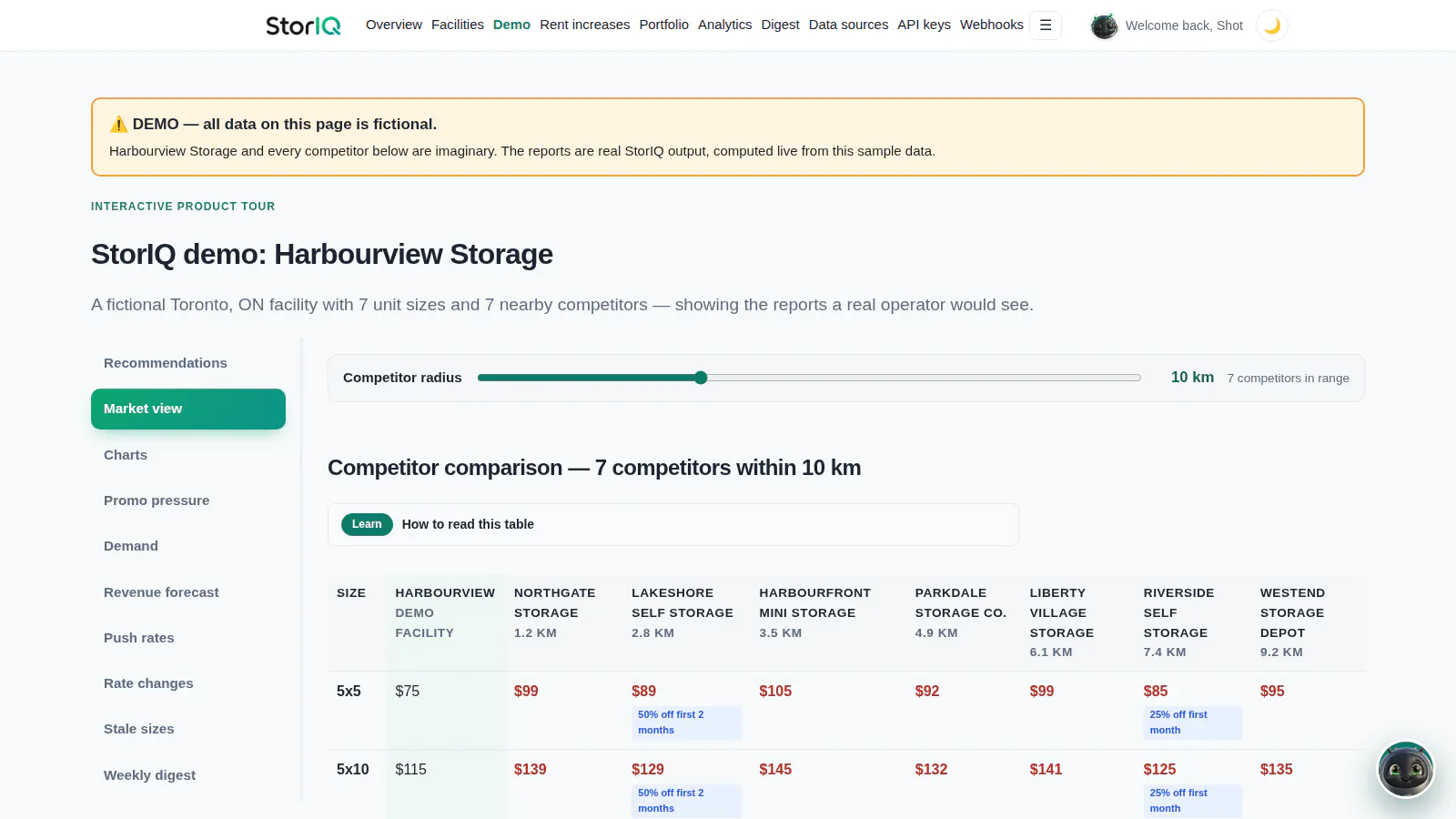This screenshot has height=819, width=1456.
Task: Open Rent increases page
Action: click(x=584, y=25)
